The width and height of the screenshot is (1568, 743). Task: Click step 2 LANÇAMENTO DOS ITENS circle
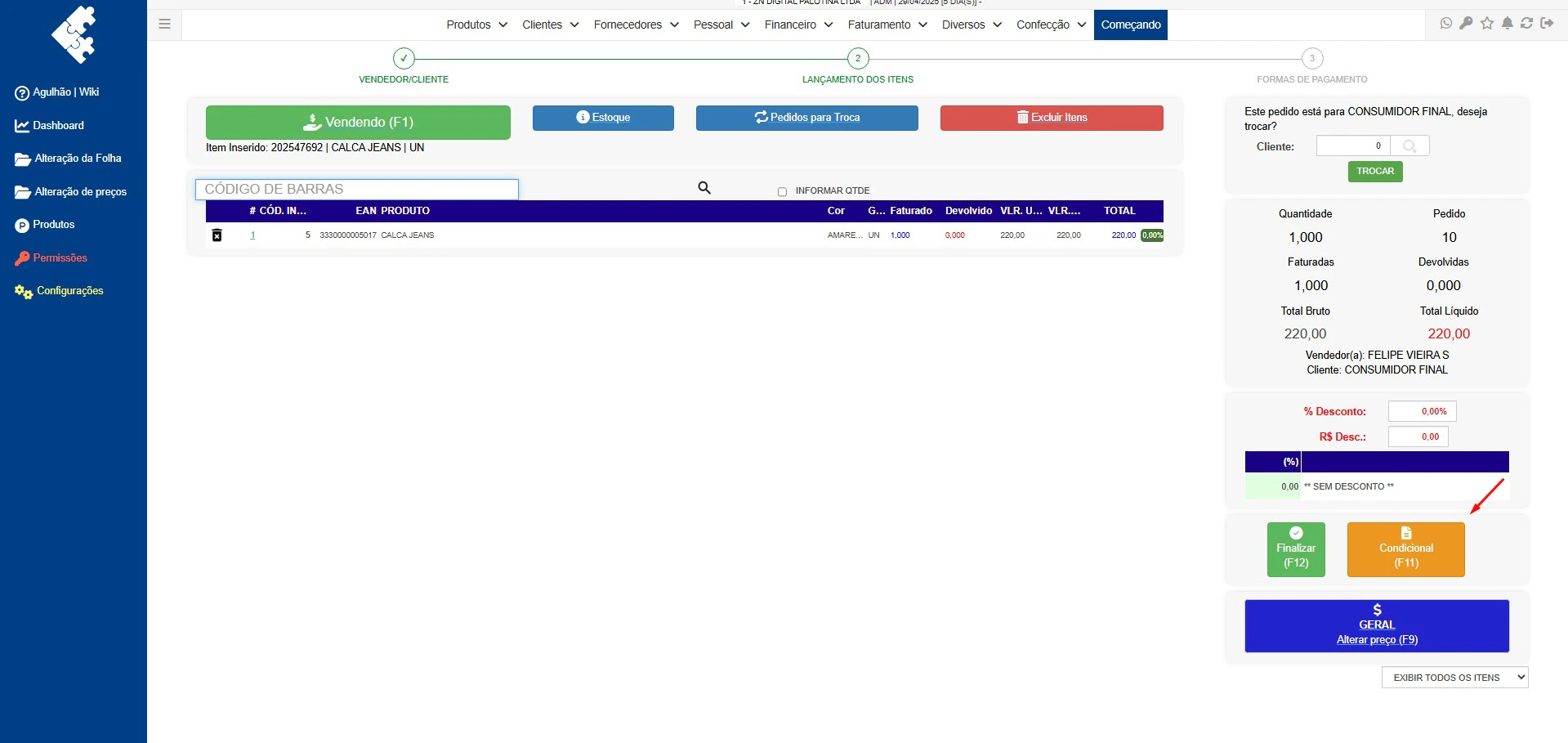[x=858, y=58]
